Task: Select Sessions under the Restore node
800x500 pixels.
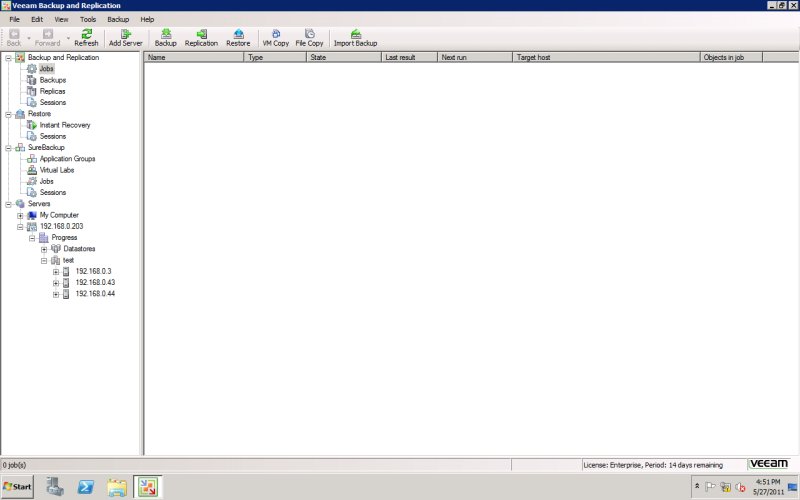Action: (x=53, y=136)
